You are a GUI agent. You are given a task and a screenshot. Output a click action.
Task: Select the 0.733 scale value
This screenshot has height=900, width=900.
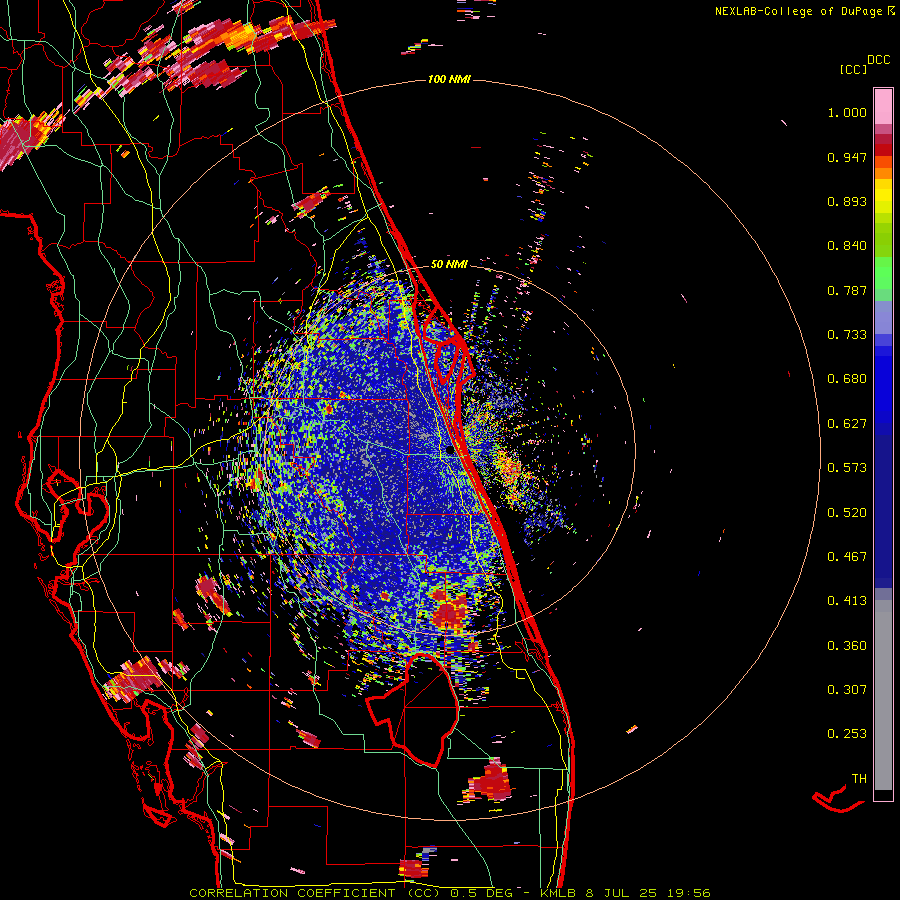point(847,335)
